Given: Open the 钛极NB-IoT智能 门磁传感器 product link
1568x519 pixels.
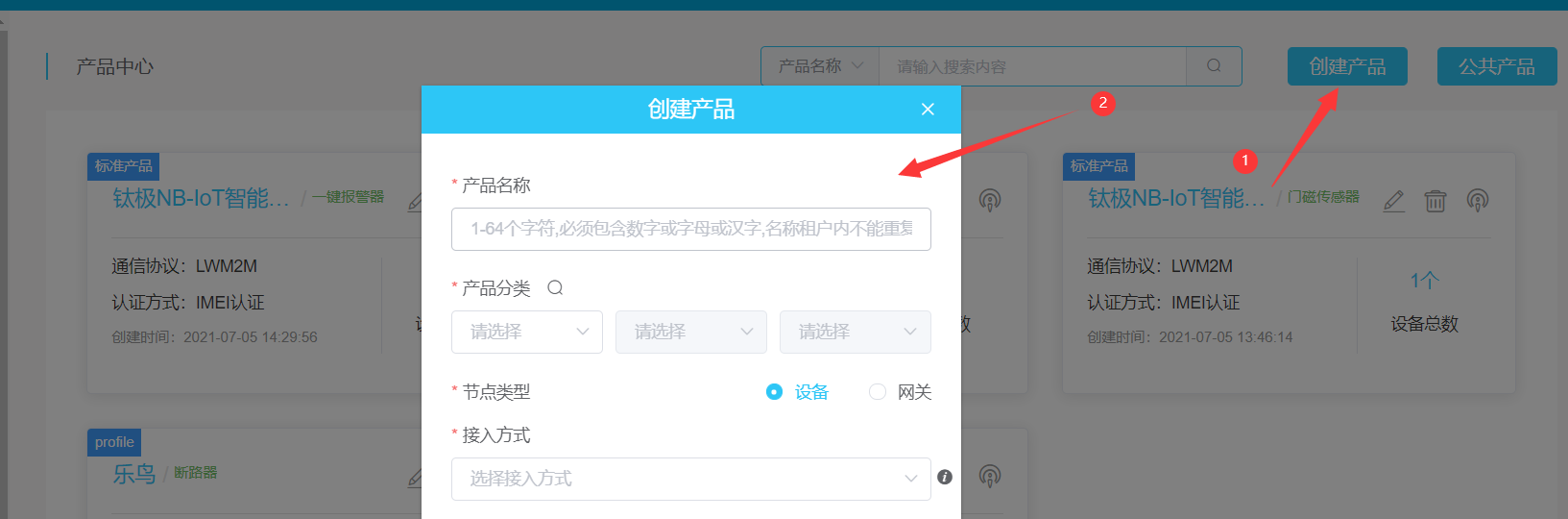Looking at the screenshot, I should tap(1176, 198).
